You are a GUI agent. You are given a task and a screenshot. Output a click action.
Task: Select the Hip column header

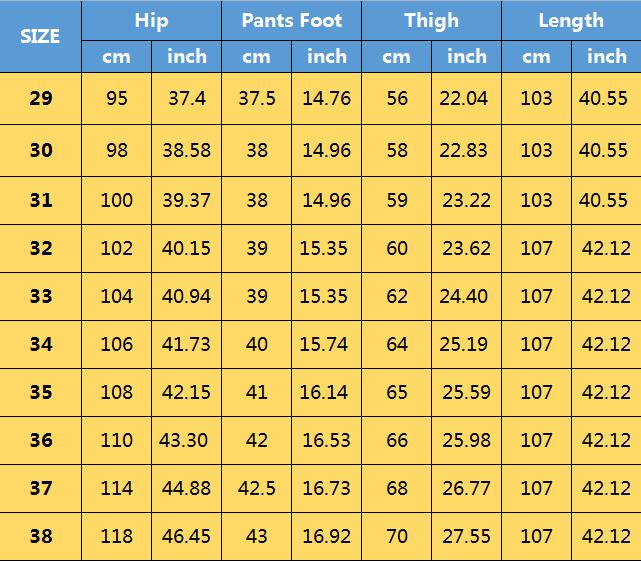(151, 21)
